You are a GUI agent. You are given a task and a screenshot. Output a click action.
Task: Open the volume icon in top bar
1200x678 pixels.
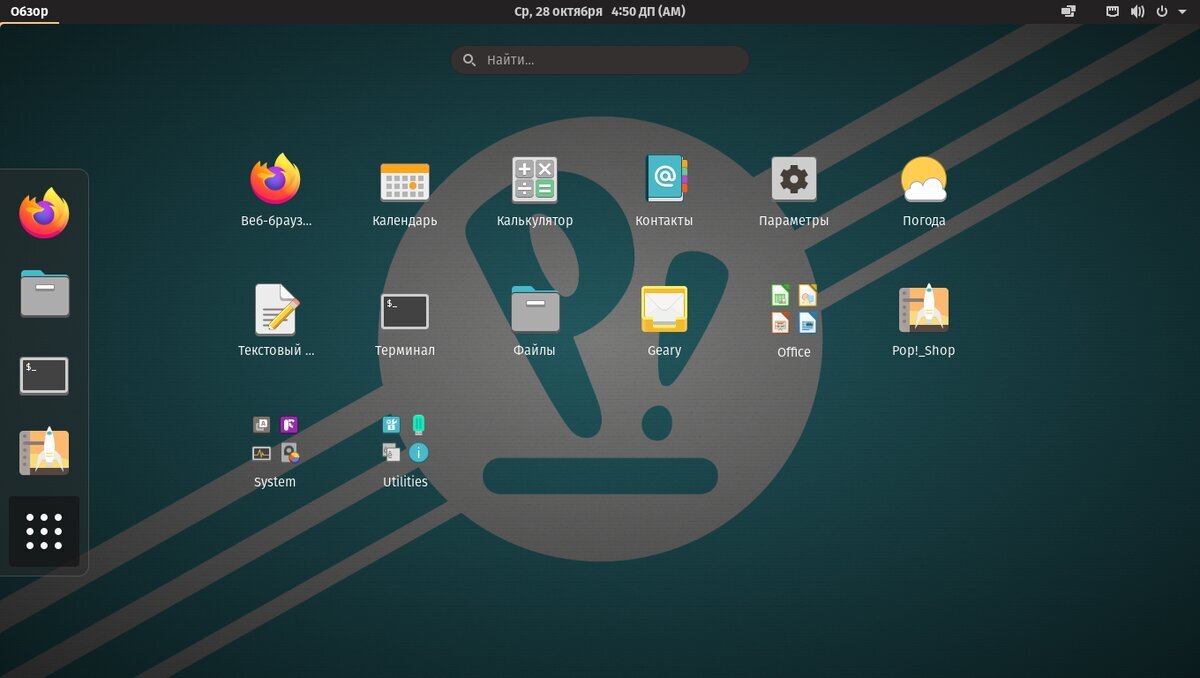tap(1138, 11)
